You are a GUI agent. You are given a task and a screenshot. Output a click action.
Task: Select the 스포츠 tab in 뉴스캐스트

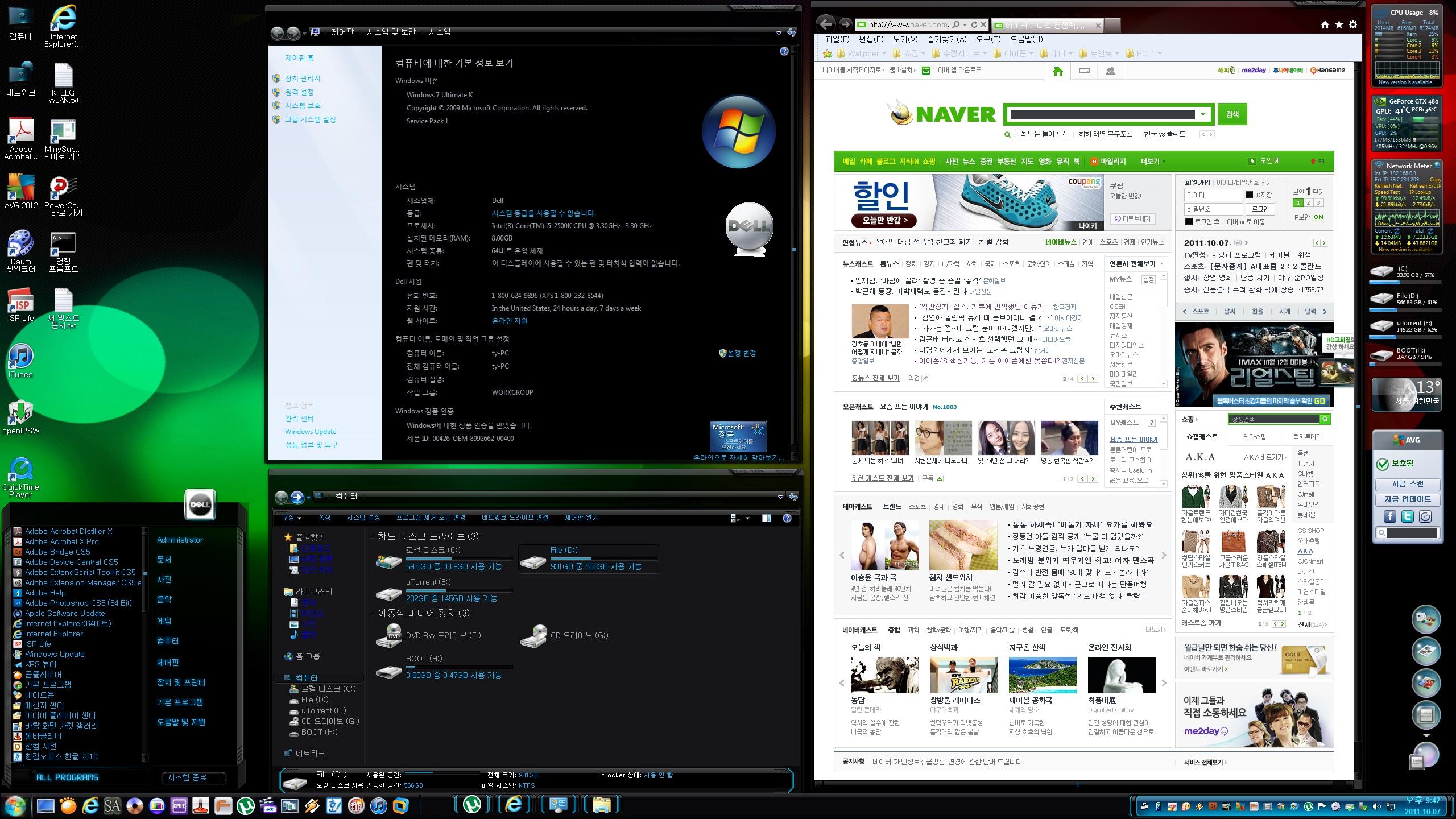[1011, 264]
